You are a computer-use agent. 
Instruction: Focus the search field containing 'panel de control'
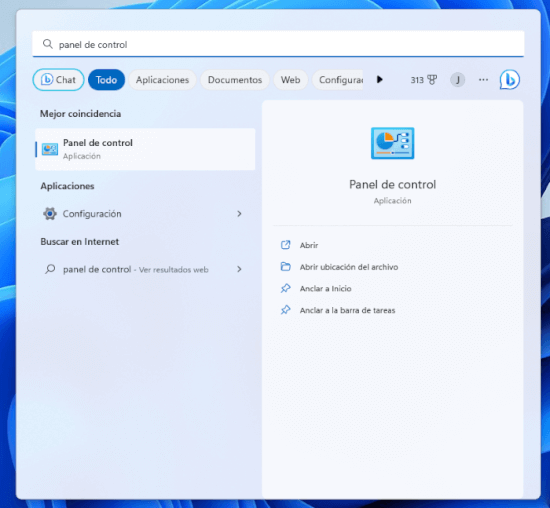278,44
